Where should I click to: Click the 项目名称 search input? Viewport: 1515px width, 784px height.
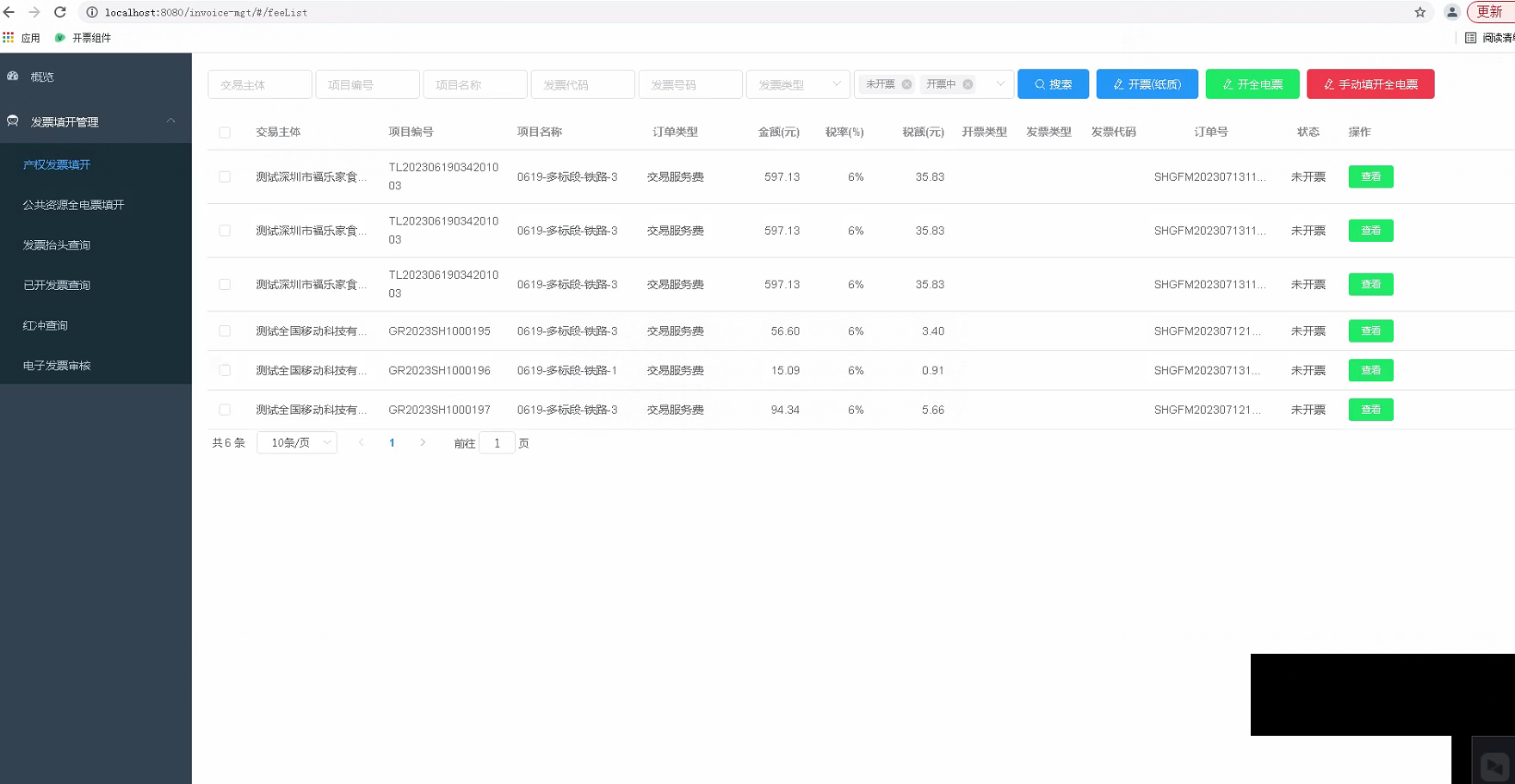click(x=475, y=84)
